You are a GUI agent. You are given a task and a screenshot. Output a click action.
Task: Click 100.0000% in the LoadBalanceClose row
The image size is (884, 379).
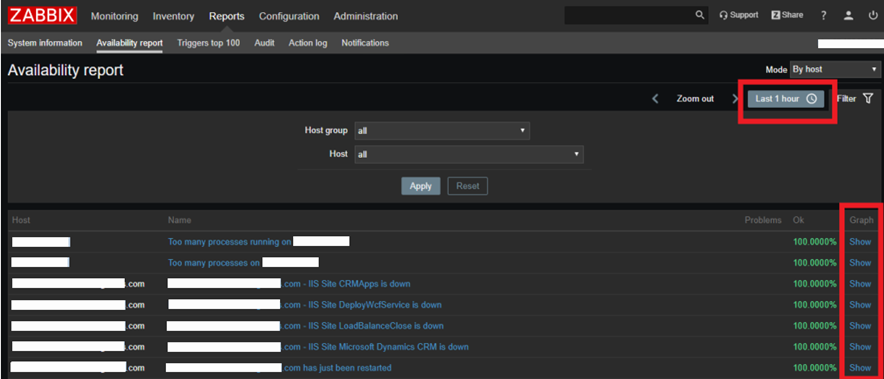coord(815,326)
